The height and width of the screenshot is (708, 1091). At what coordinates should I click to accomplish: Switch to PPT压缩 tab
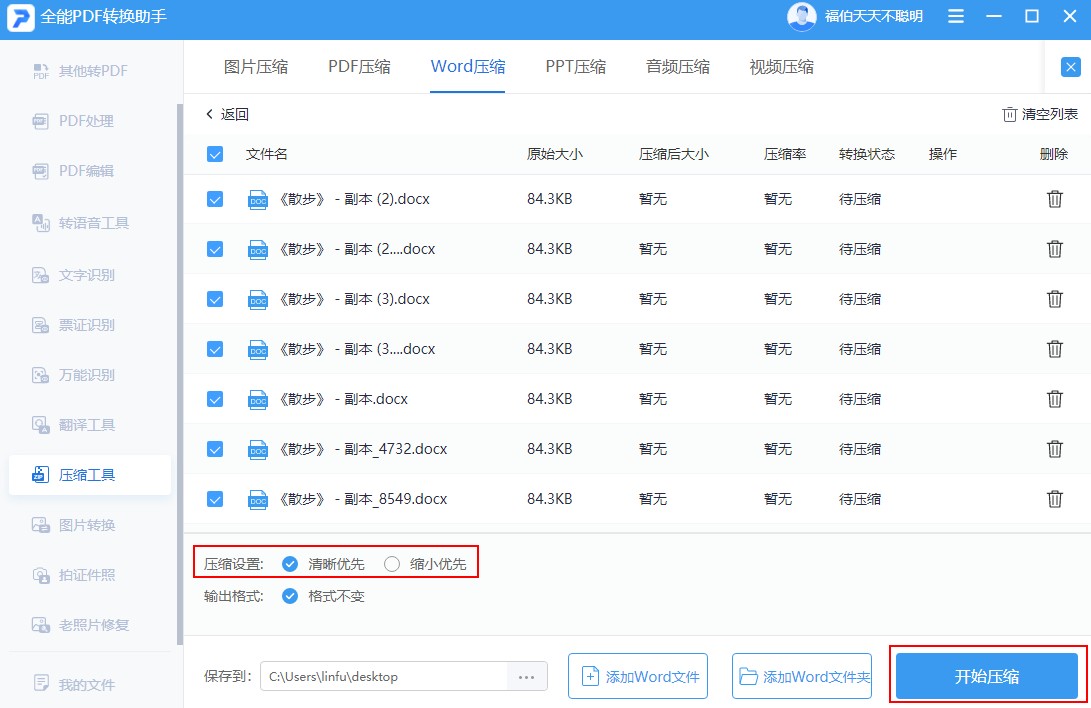pos(575,67)
